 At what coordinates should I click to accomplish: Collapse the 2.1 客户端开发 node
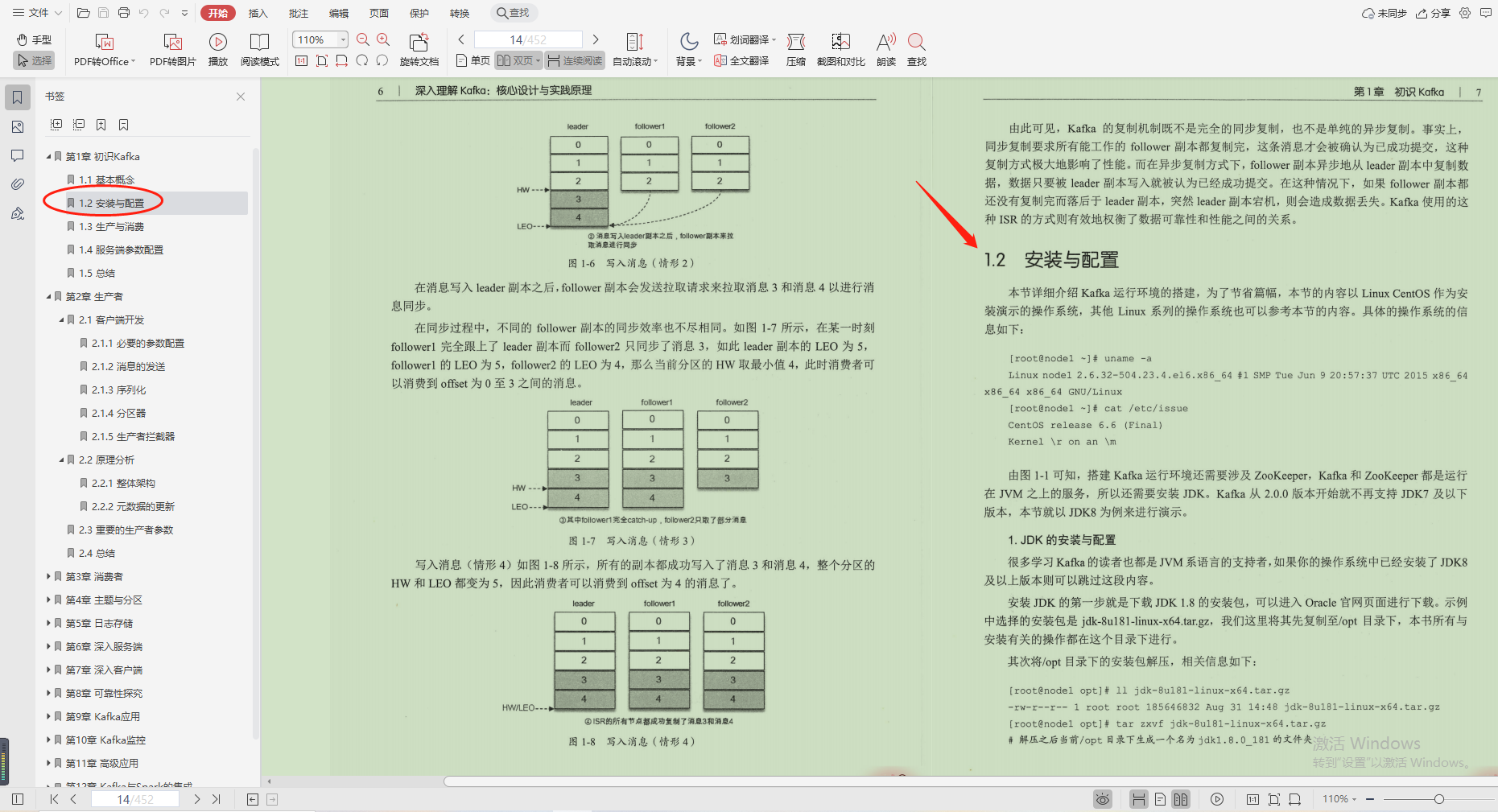[61, 319]
